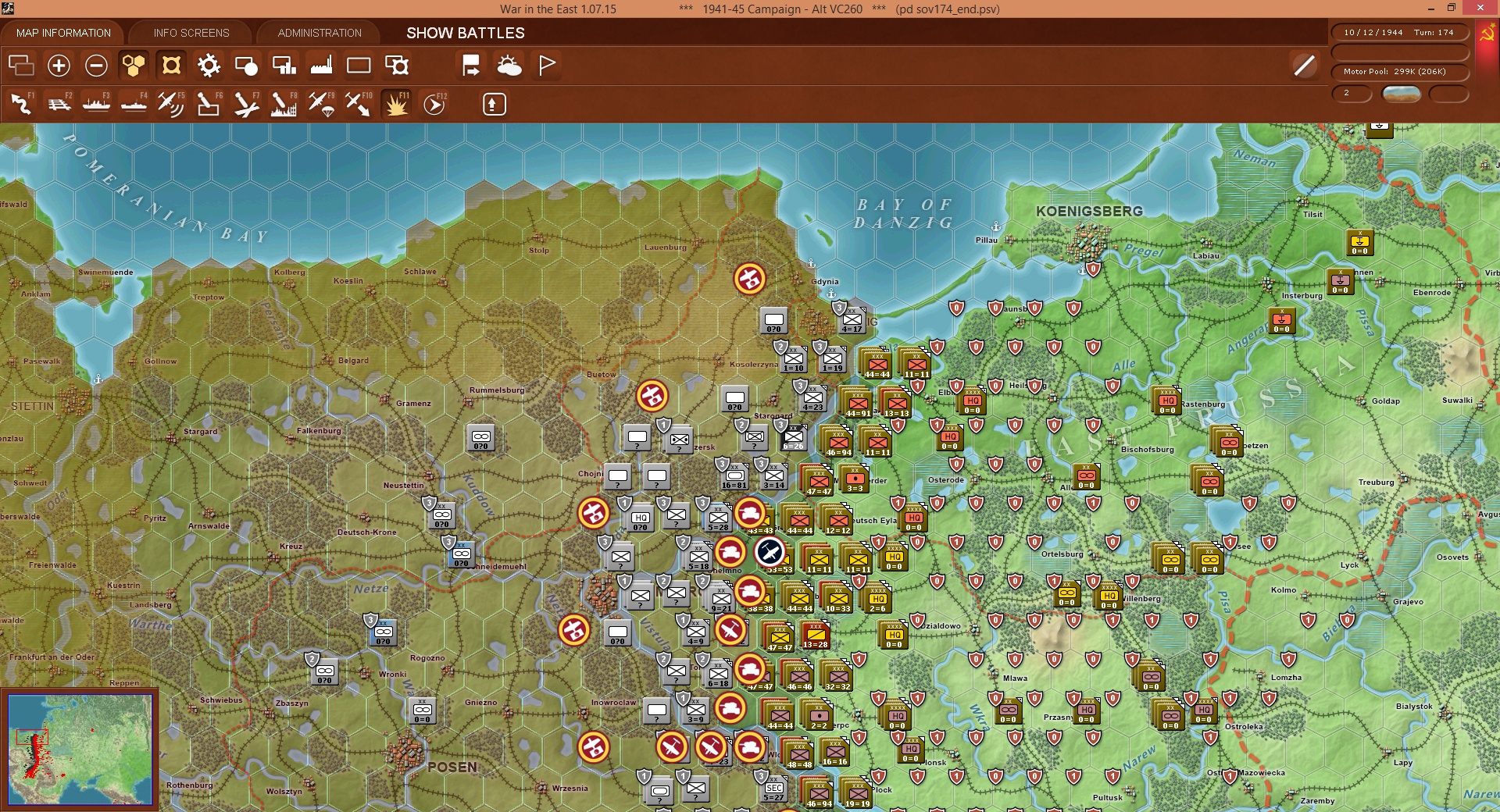Viewport: 1500px width, 812px height.
Task: Open the ADMINISTRATION tab
Action: pos(320,33)
